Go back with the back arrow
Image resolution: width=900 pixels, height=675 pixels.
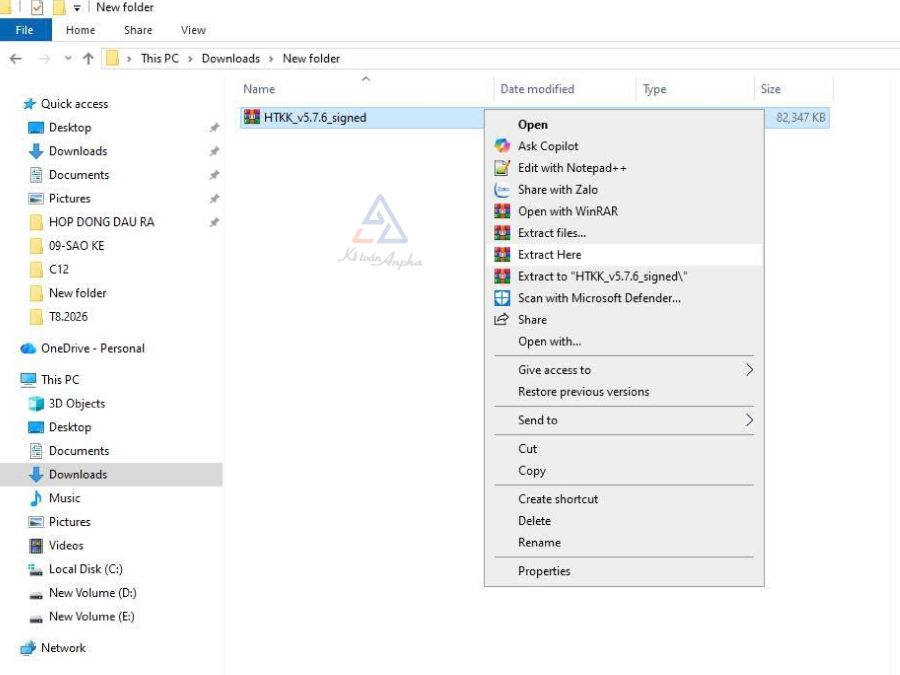point(15,59)
